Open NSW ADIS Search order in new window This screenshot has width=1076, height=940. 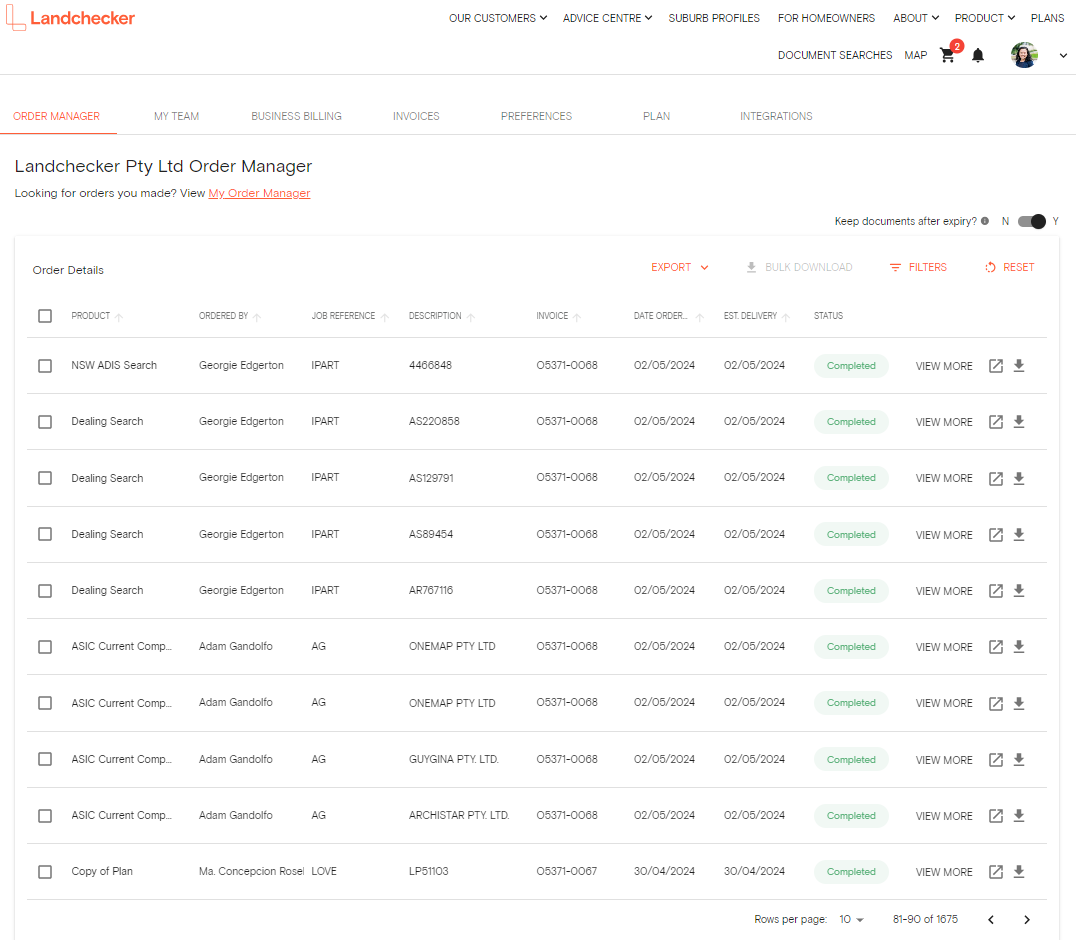pos(996,366)
